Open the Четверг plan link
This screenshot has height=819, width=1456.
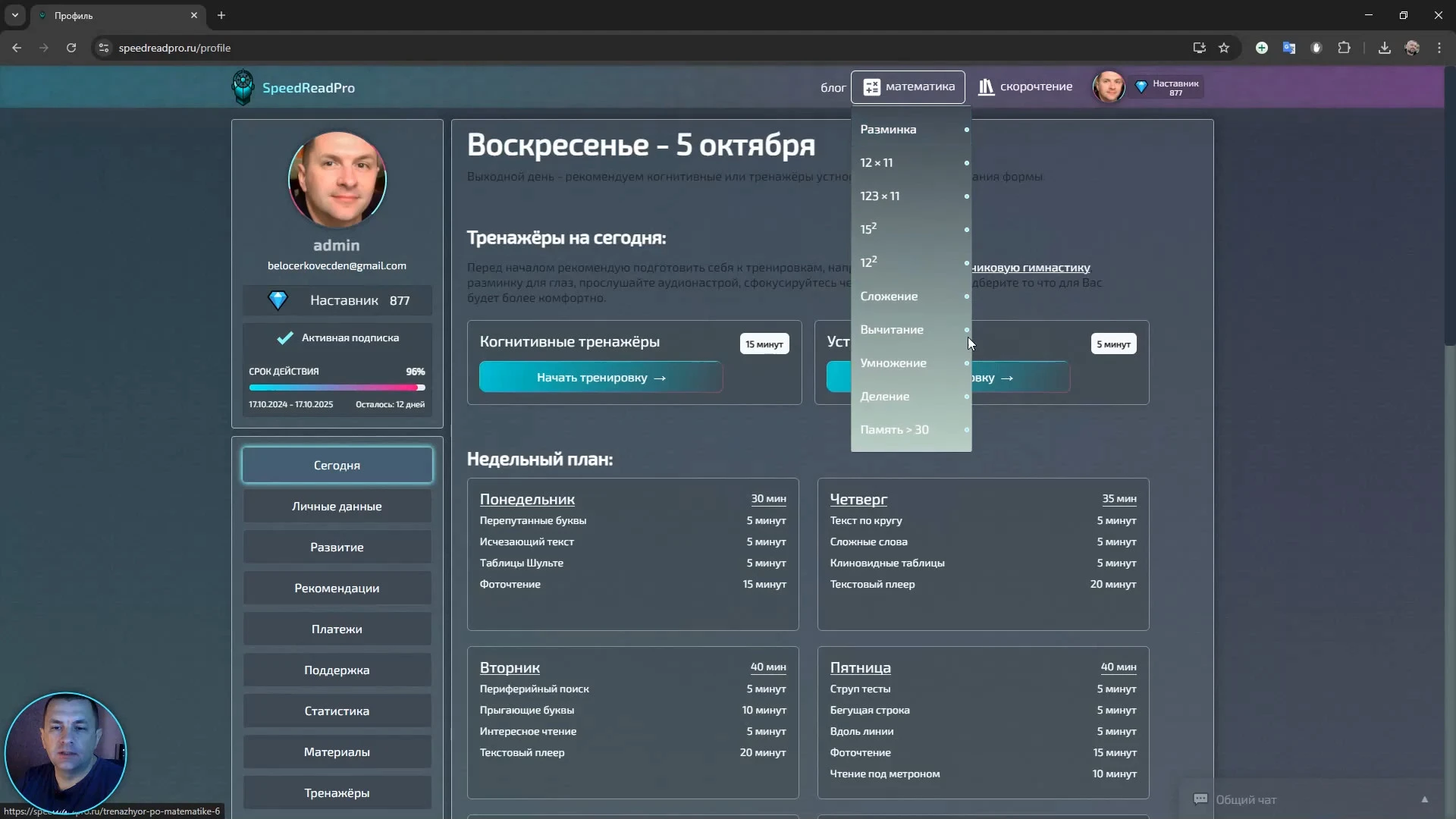(x=858, y=499)
